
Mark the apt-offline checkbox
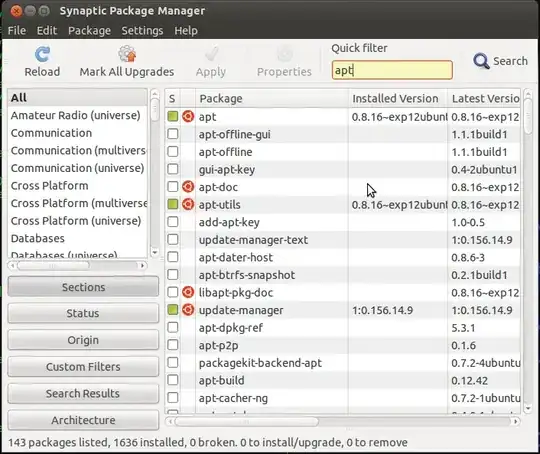(x=173, y=152)
